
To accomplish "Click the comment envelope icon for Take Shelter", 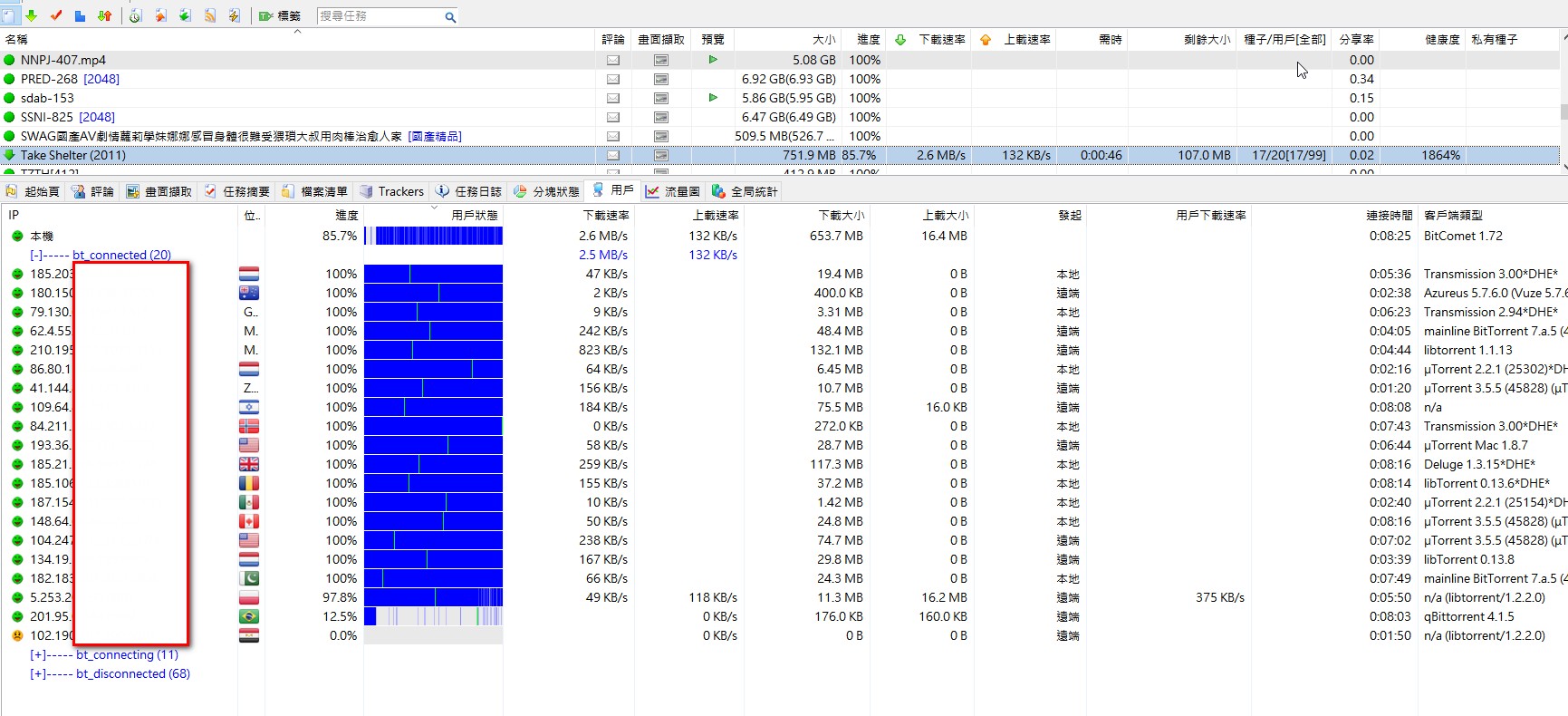I will coord(613,155).
